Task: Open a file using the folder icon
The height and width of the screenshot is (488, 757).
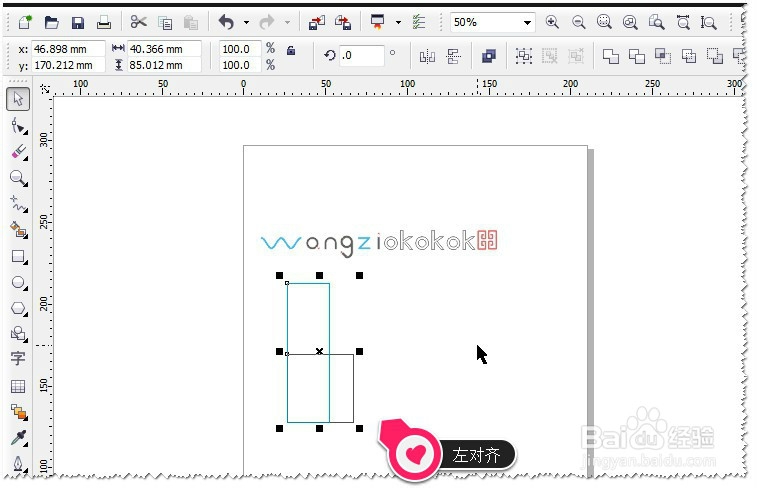Action: coord(51,22)
